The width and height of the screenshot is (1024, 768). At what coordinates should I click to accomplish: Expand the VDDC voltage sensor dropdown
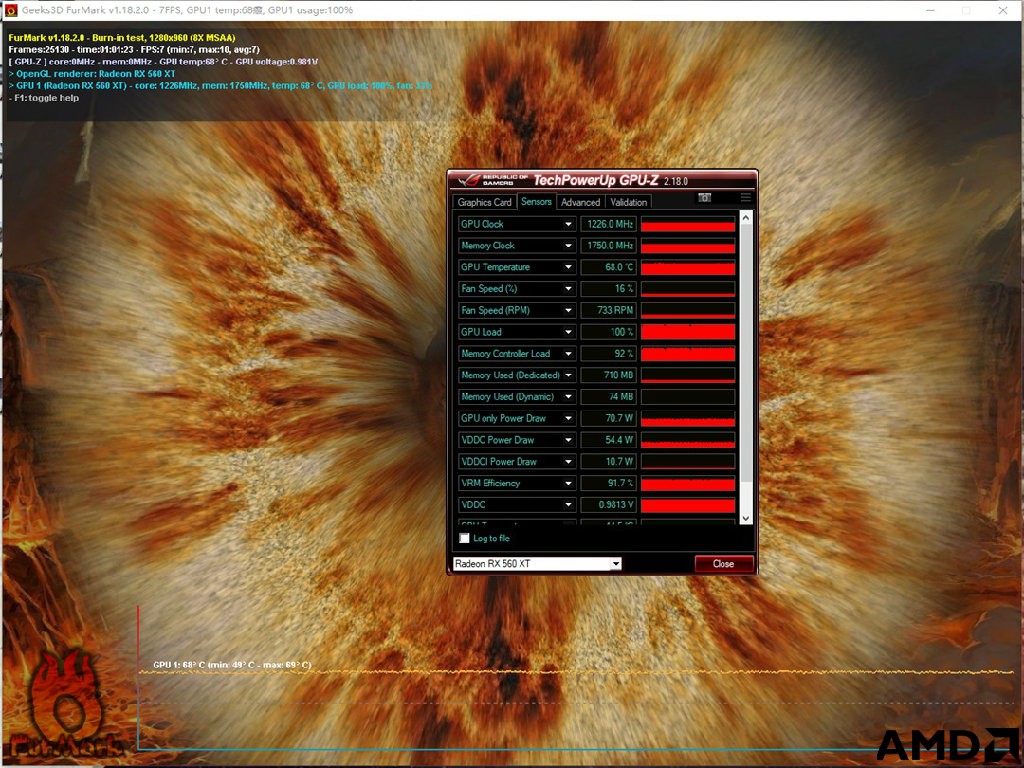pos(568,504)
